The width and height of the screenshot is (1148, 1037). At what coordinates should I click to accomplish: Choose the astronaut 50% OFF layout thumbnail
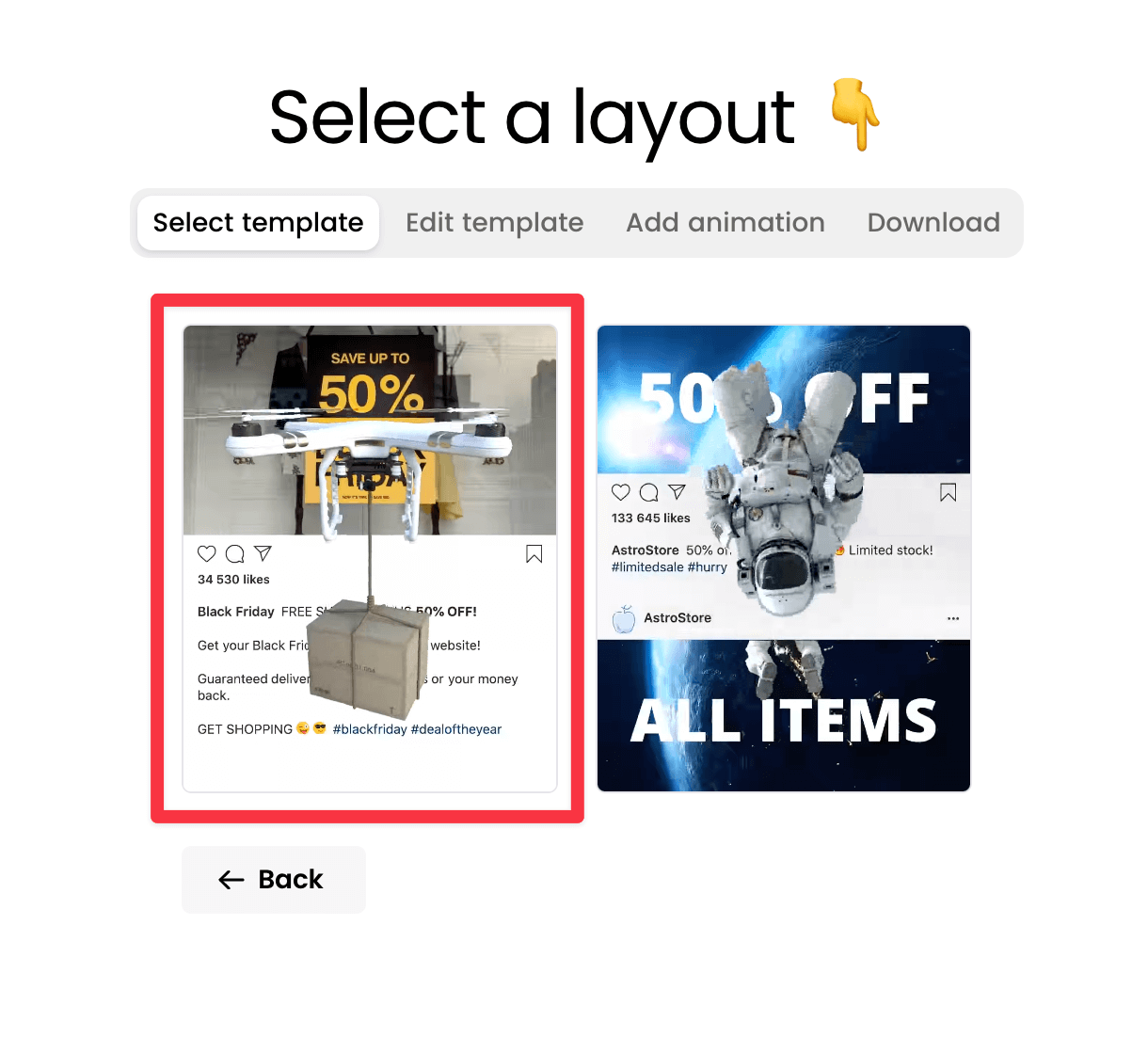click(784, 559)
